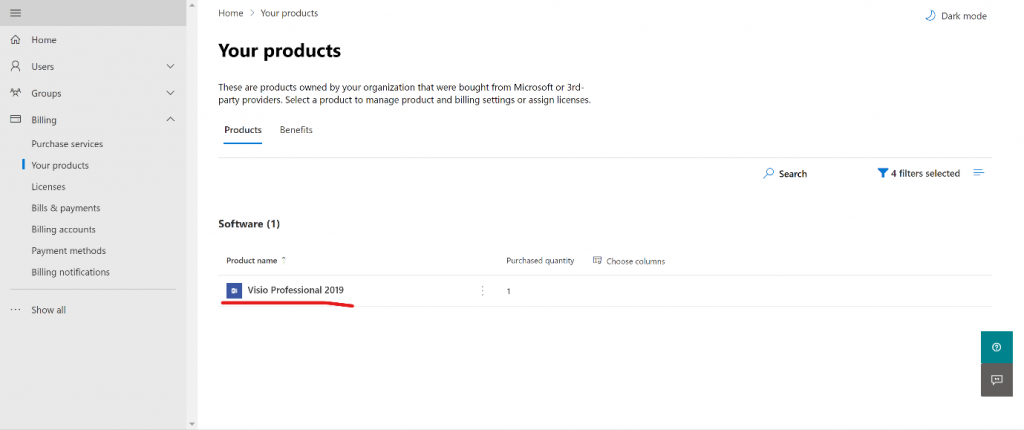Viewport: 1024px width, 430px height.
Task: Expand the Users section chevron
Action: 170,67
